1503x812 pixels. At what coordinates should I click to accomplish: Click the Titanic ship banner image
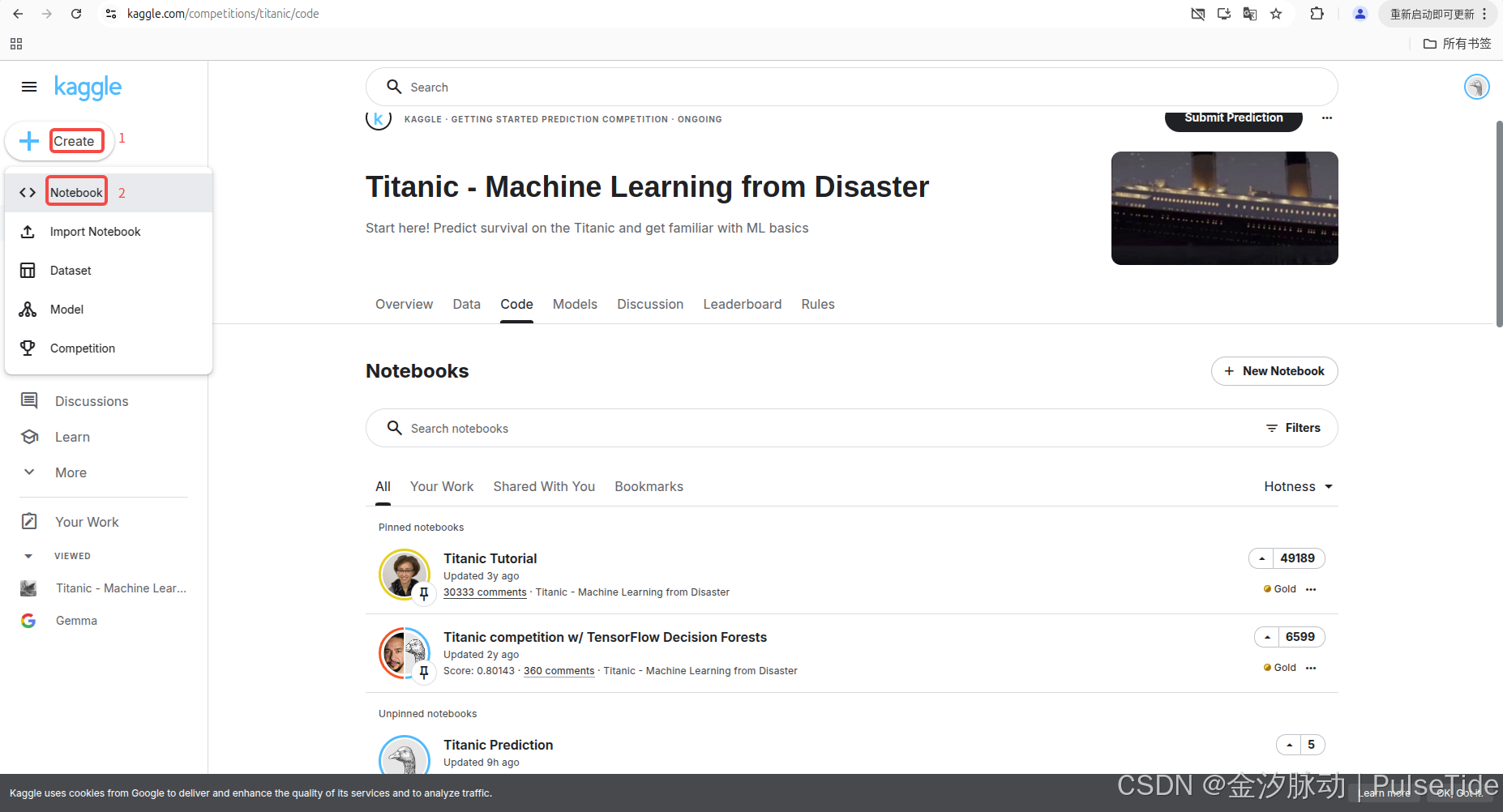tap(1224, 208)
